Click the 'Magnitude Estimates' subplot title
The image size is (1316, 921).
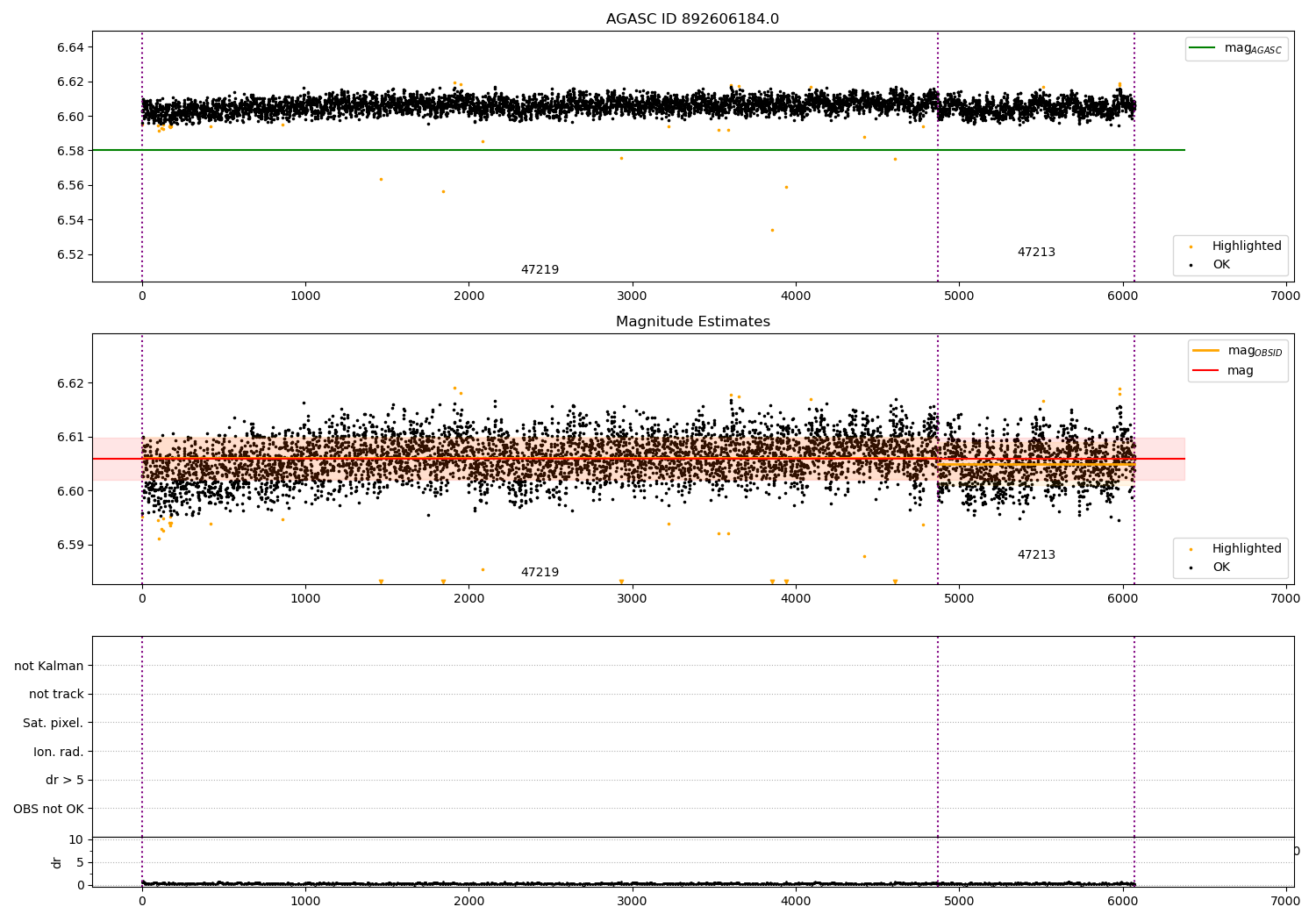pyautogui.click(x=692, y=322)
